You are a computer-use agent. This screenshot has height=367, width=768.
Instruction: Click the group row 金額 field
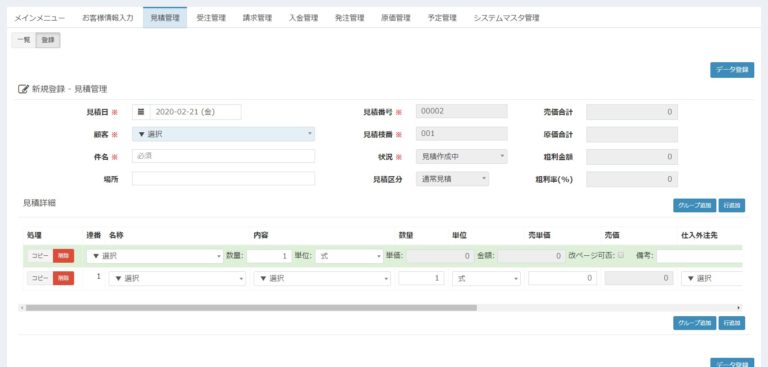coord(532,256)
